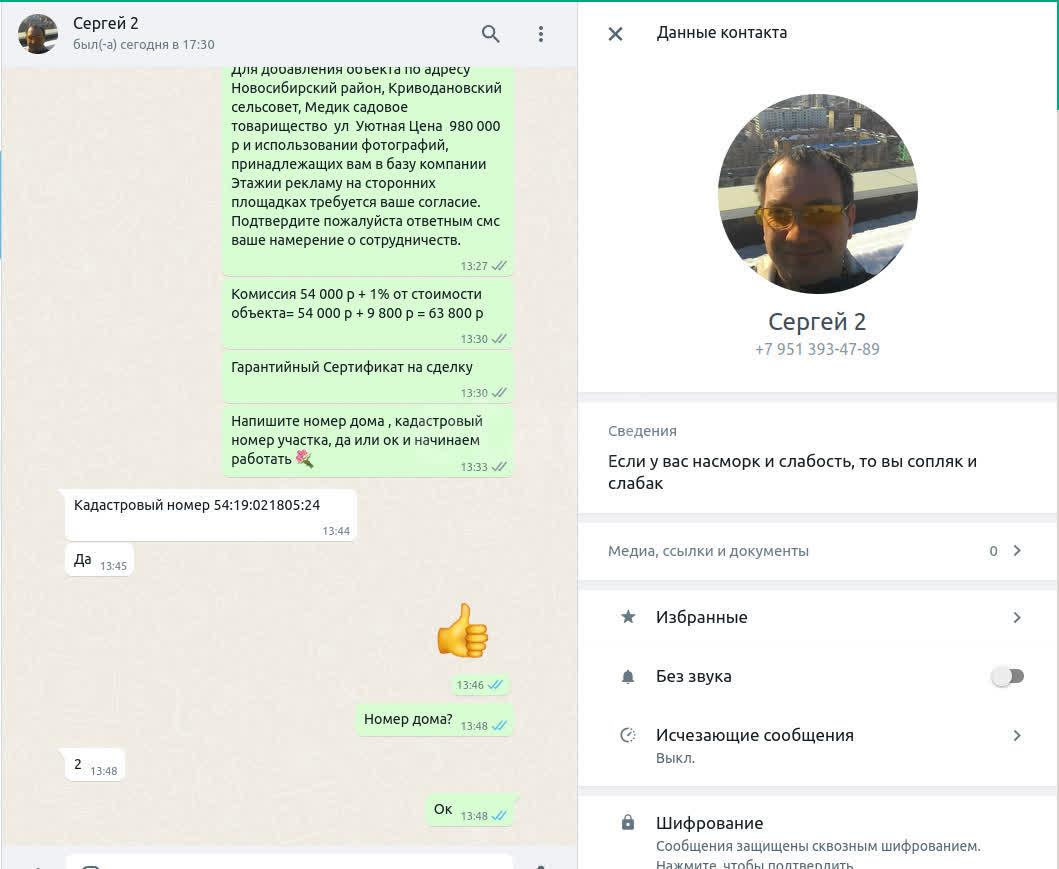
Task: Click the phone number +7 951 393-47-89
Action: [817, 349]
